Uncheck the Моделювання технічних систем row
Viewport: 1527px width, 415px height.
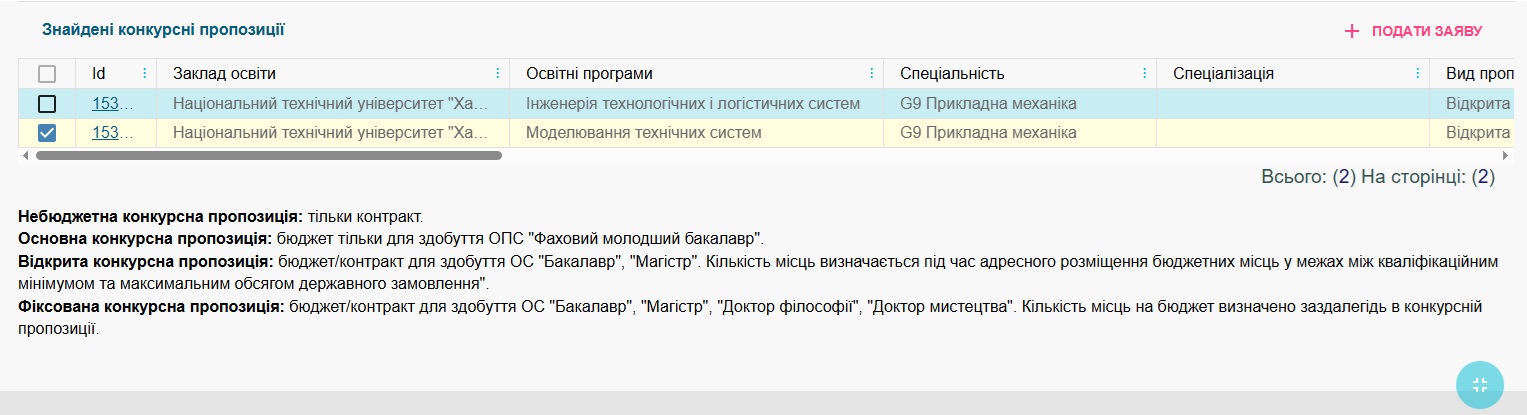click(x=47, y=133)
